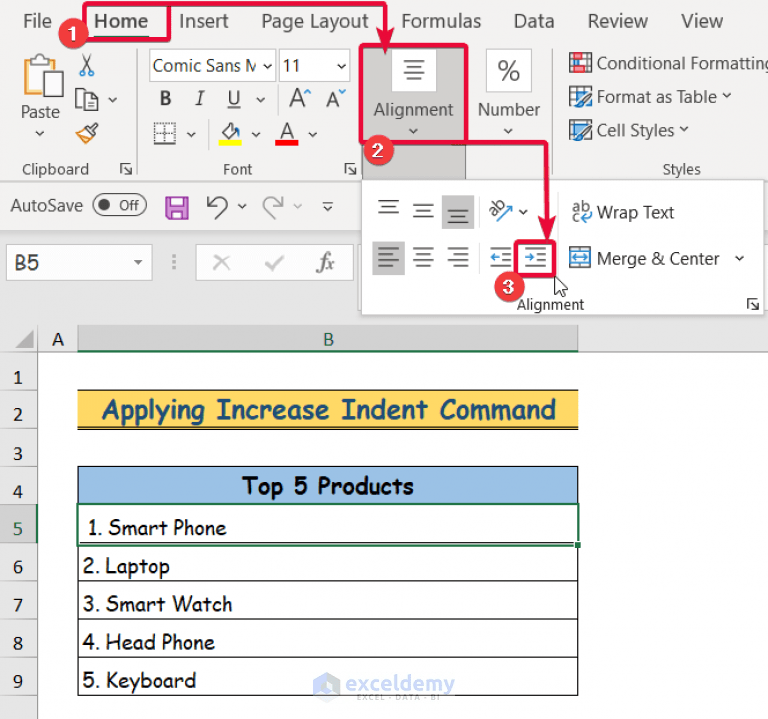Open Cell Styles menu

[x=629, y=130]
